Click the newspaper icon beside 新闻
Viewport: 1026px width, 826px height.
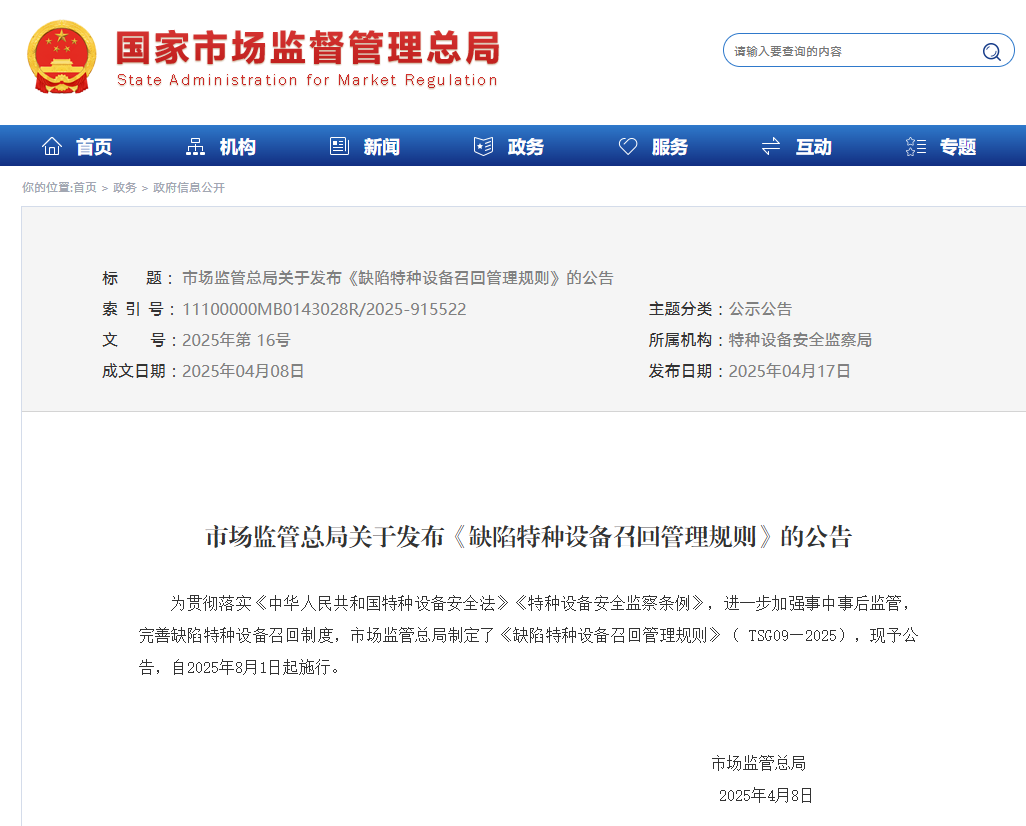pyautogui.click(x=339, y=146)
